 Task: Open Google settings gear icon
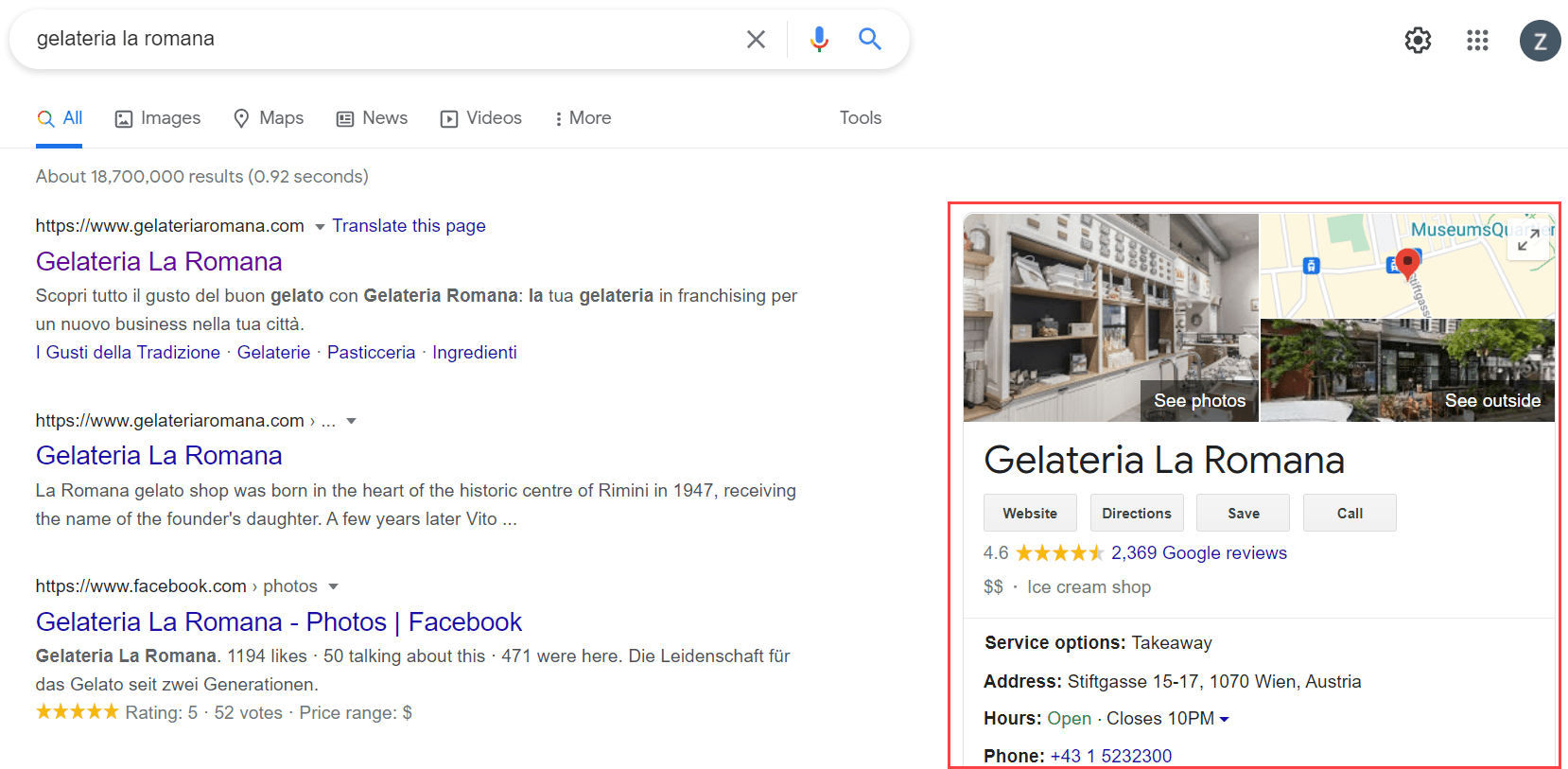[1418, 40]
